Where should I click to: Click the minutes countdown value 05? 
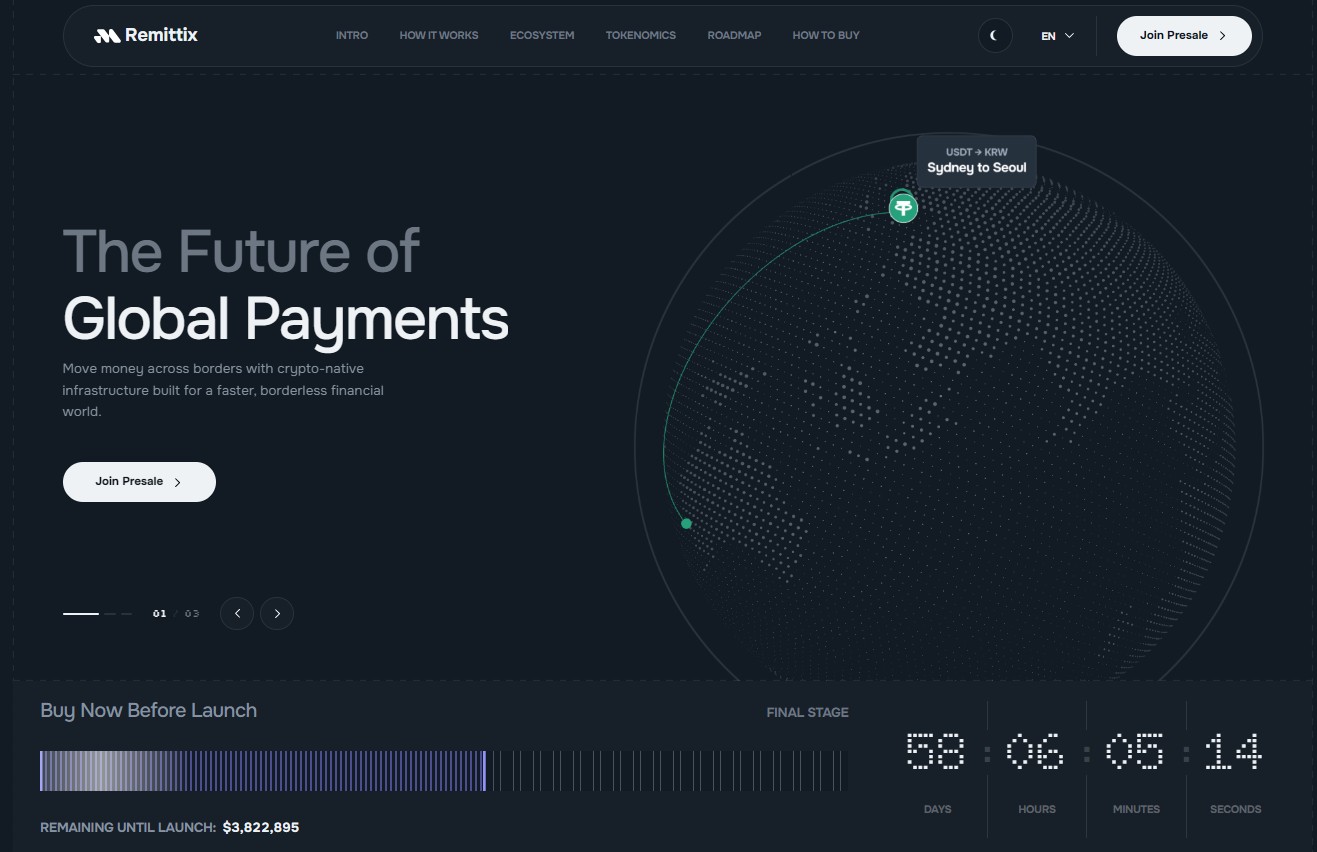click(x=1135, y=751)
